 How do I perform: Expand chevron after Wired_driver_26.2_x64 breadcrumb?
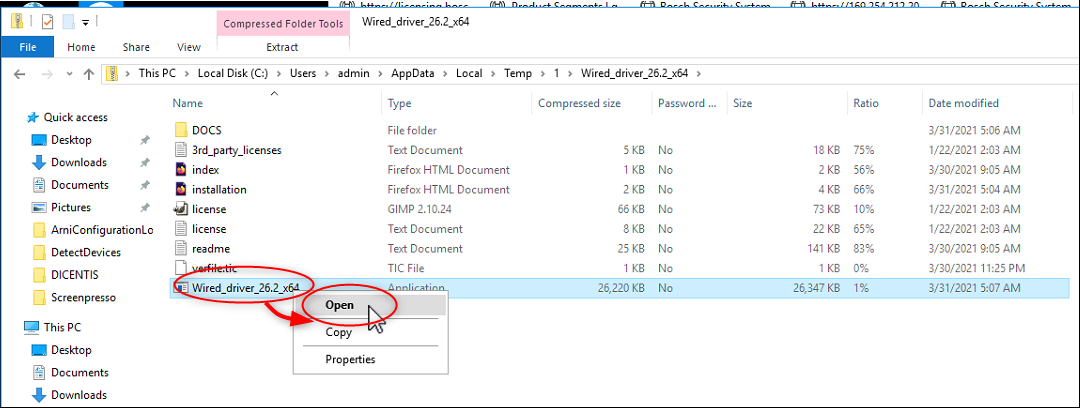[x=700, y=73]
